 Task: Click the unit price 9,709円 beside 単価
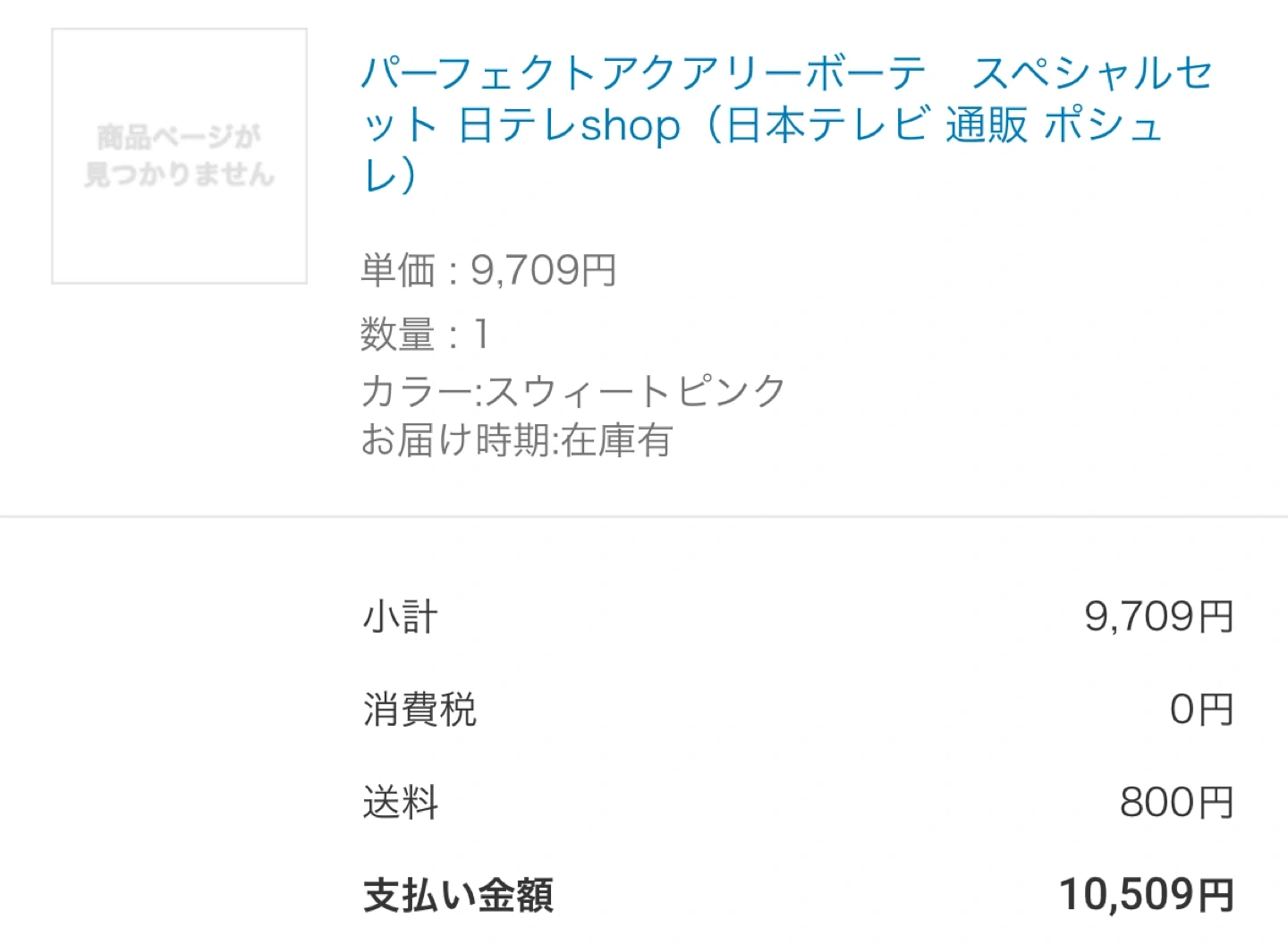[x=544, y=270]
